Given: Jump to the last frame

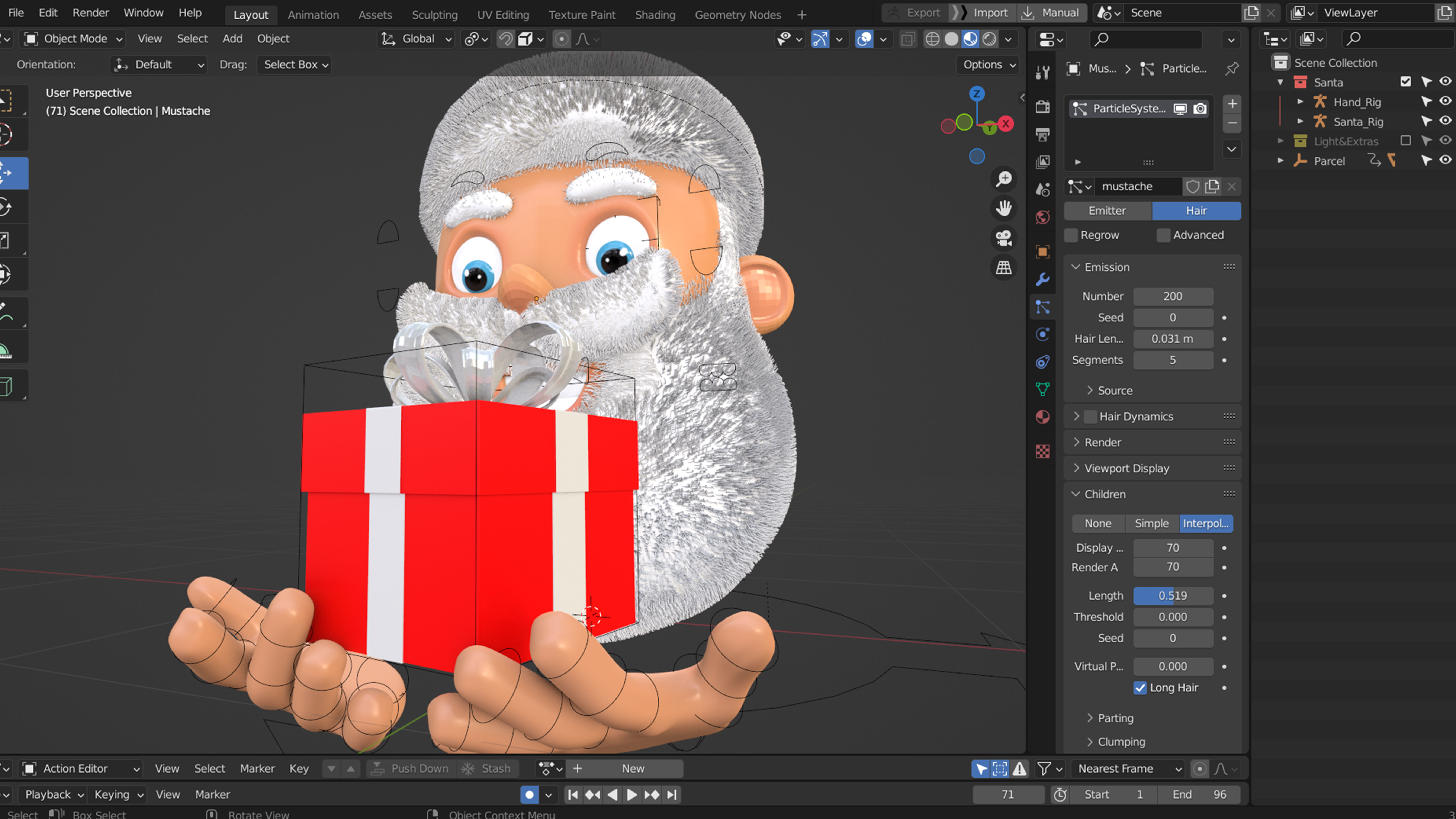Looking at the screenshot, I should 671,795.
